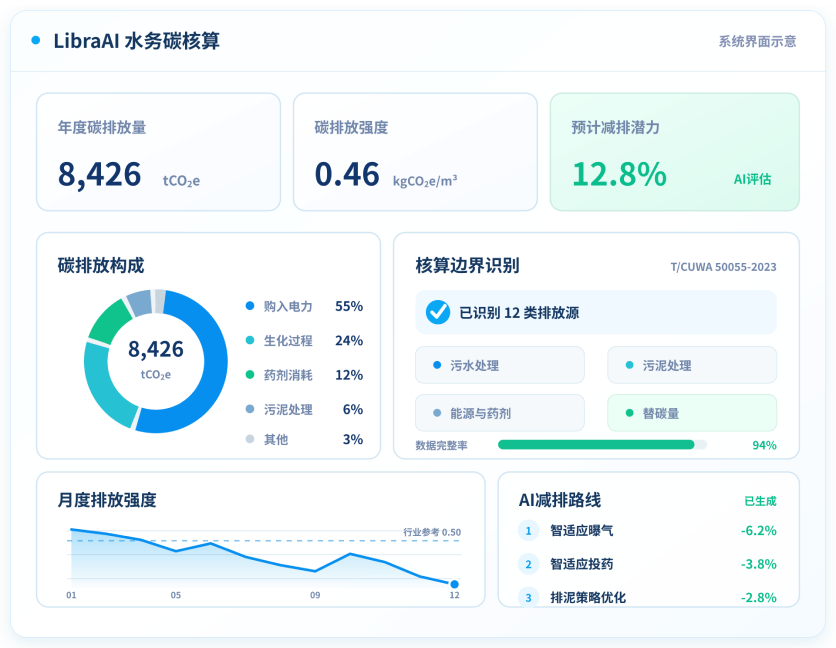
Task: Click the December endpoint dot on line chart
Action: coord(454,584)
